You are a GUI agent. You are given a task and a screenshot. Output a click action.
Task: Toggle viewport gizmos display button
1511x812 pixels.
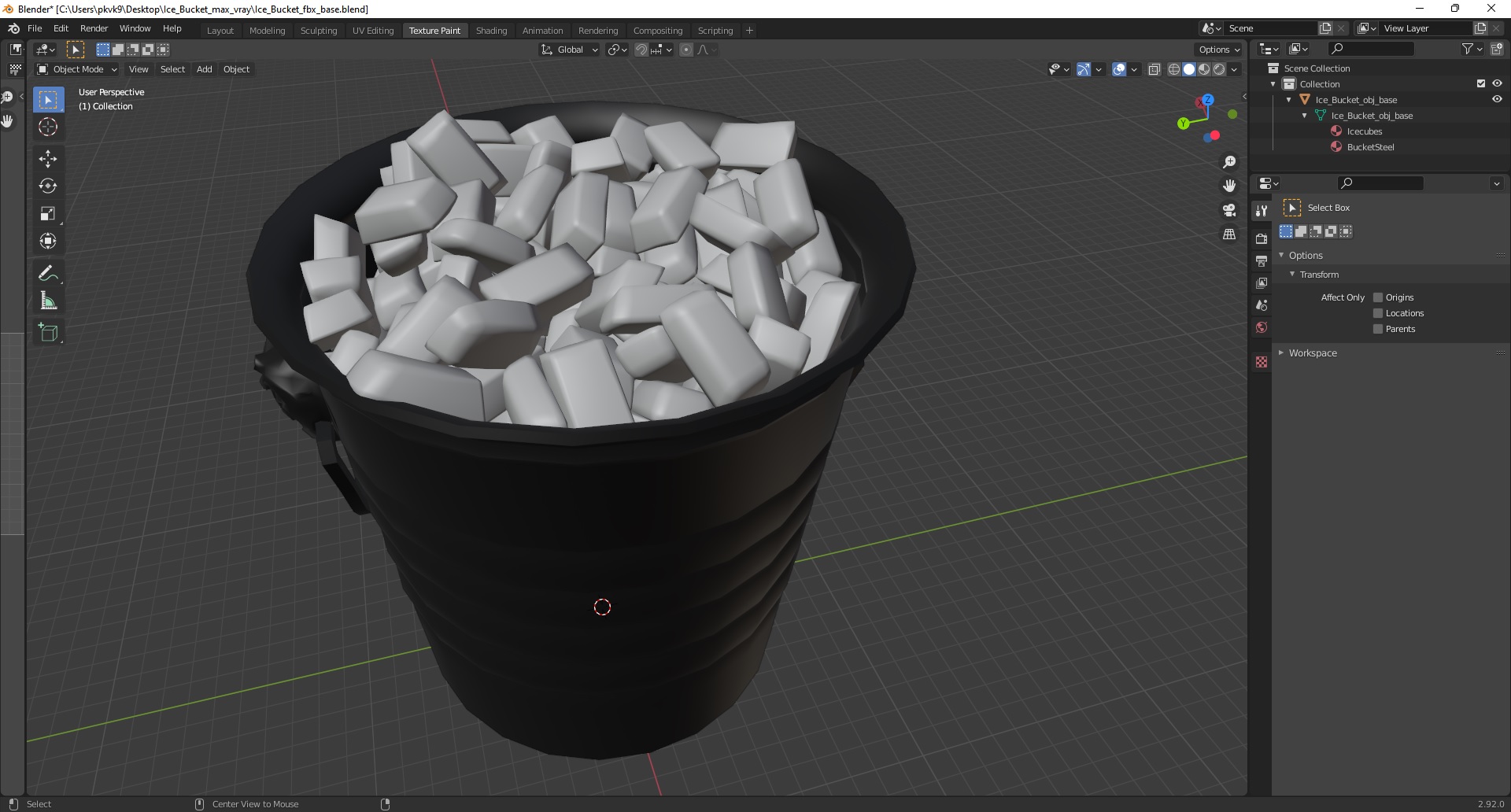click(1084, 69)
